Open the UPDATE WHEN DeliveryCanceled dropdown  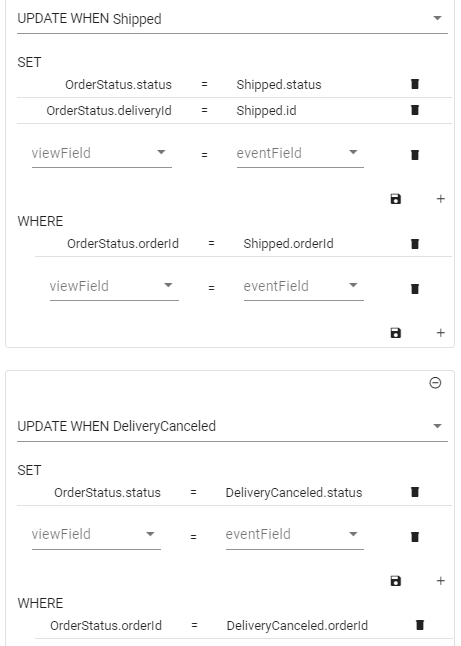tap(232, 426)
